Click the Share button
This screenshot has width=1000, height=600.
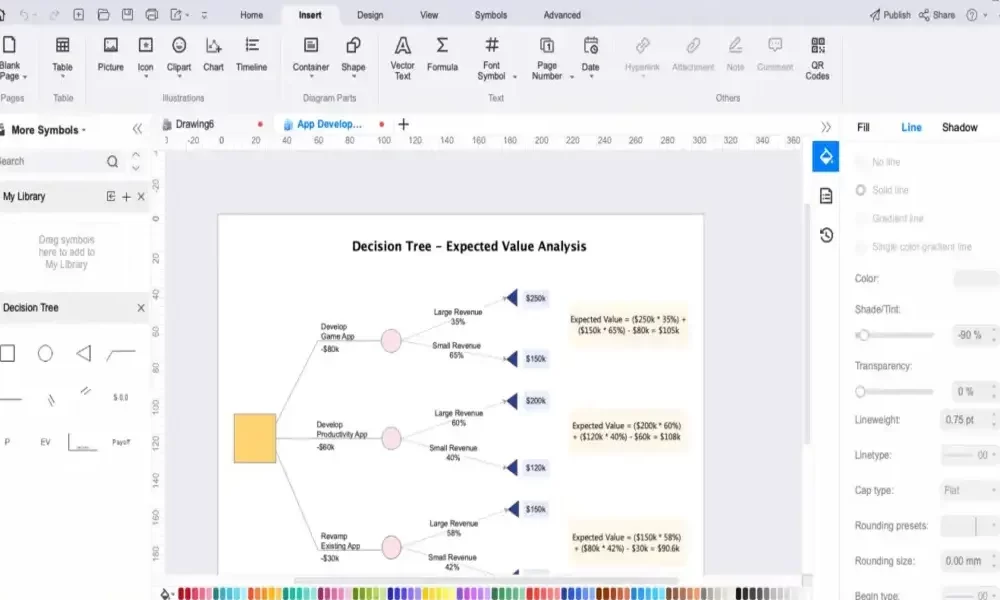coord(936,15)
